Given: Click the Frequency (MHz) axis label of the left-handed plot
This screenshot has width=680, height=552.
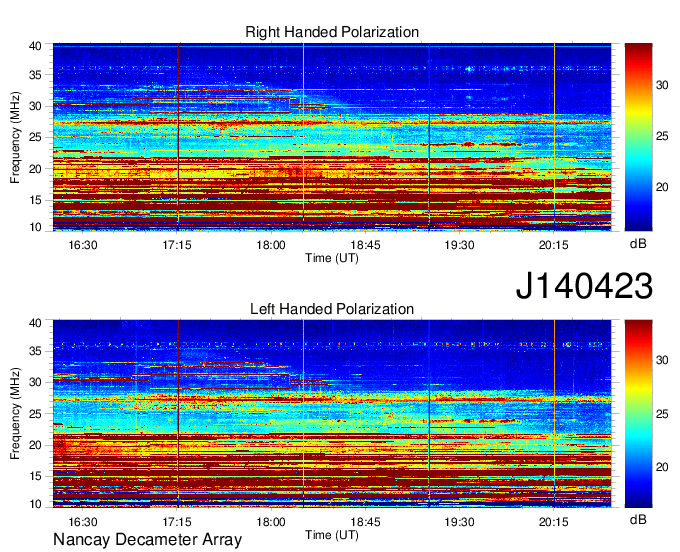Looking at the screenshot, I should [15, 414].
